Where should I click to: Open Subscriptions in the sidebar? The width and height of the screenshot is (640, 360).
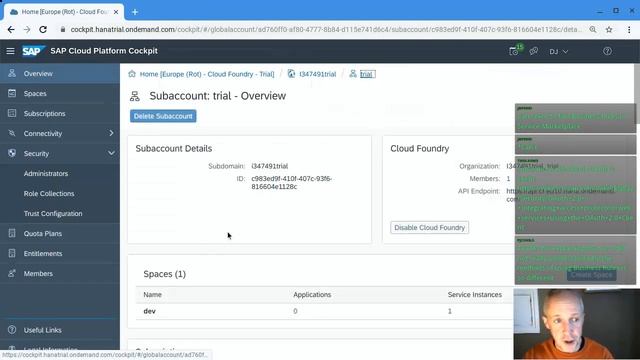pyautogui.click(x=60, y=113)
